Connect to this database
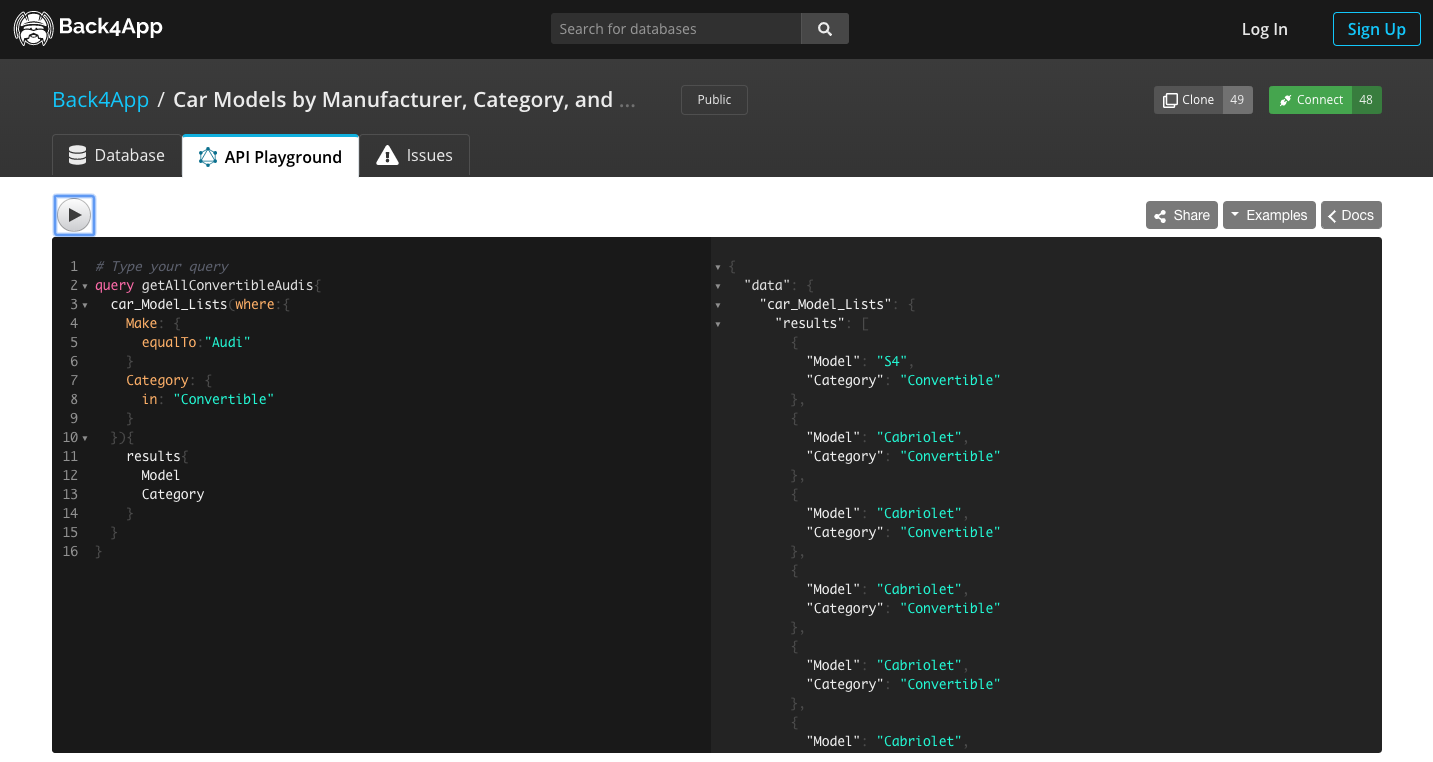The width and height of the screenshot is (1433, 762). 1310,100
